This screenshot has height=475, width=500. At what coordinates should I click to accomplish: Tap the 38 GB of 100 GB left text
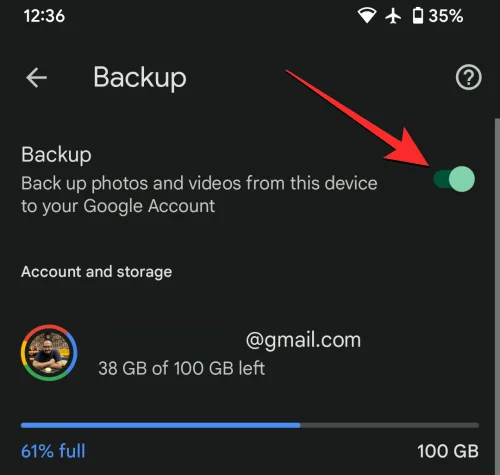(x=182, y=368)
